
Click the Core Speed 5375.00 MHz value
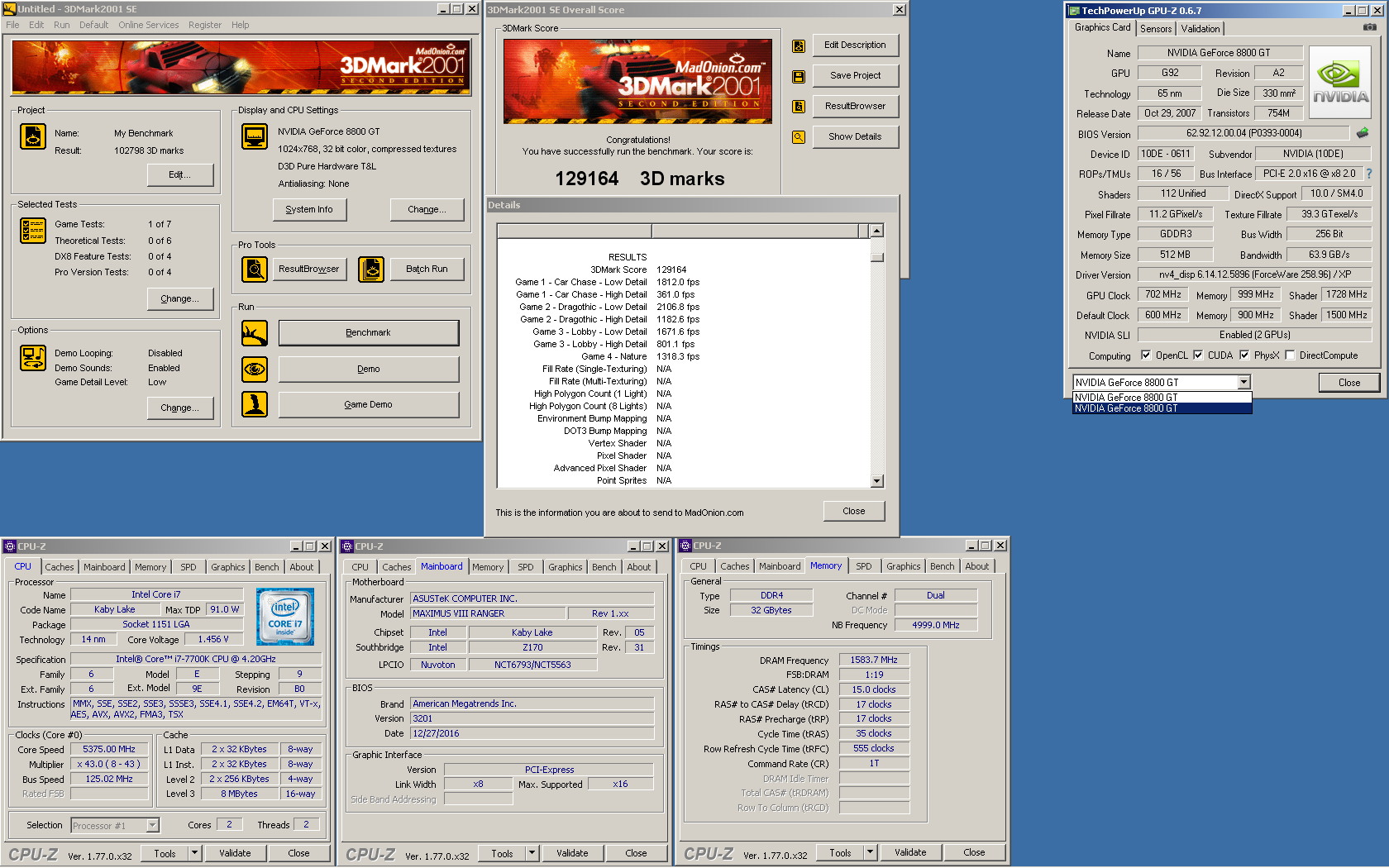(108, 750)
